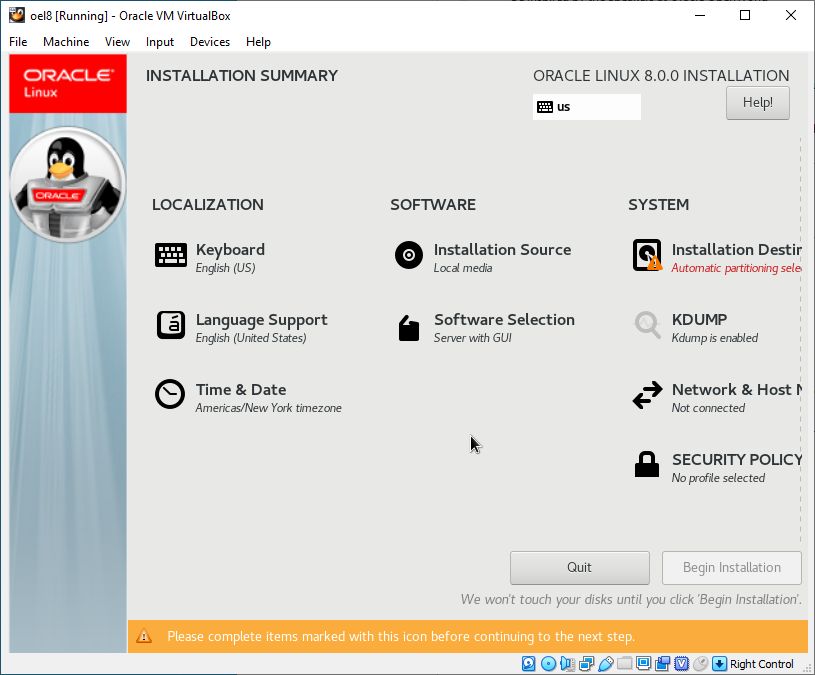
Task: Click the 'Server with GUI' text
Action: pyautogui.click(x=472, y=338)
